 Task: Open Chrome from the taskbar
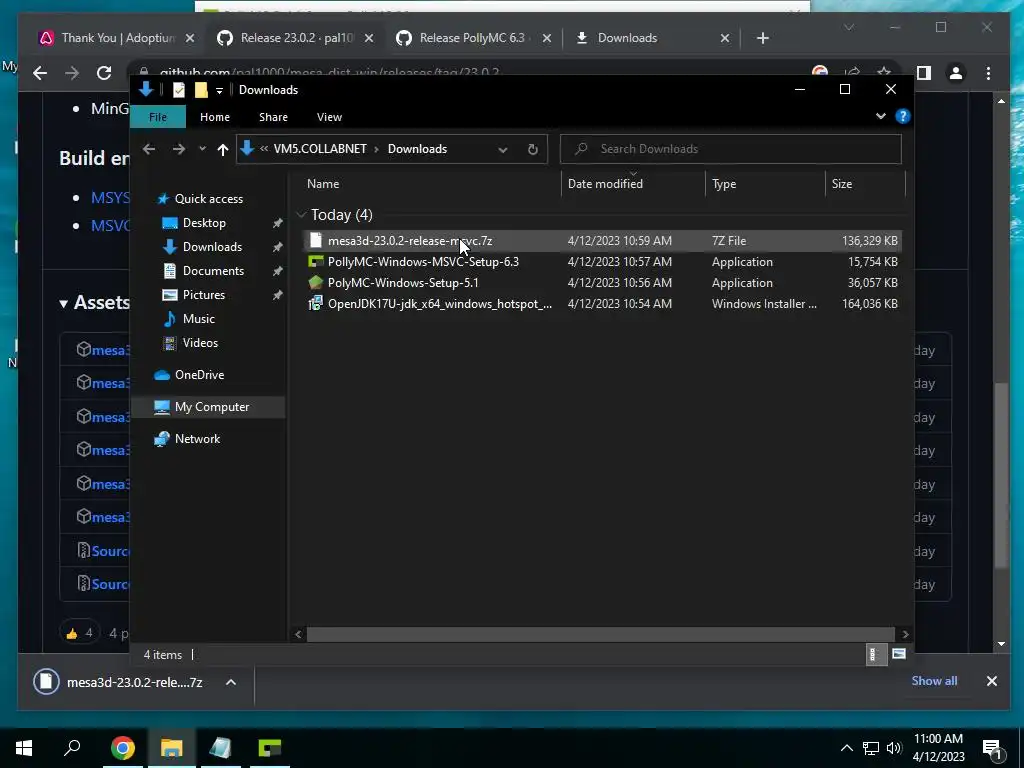point(123,748)
